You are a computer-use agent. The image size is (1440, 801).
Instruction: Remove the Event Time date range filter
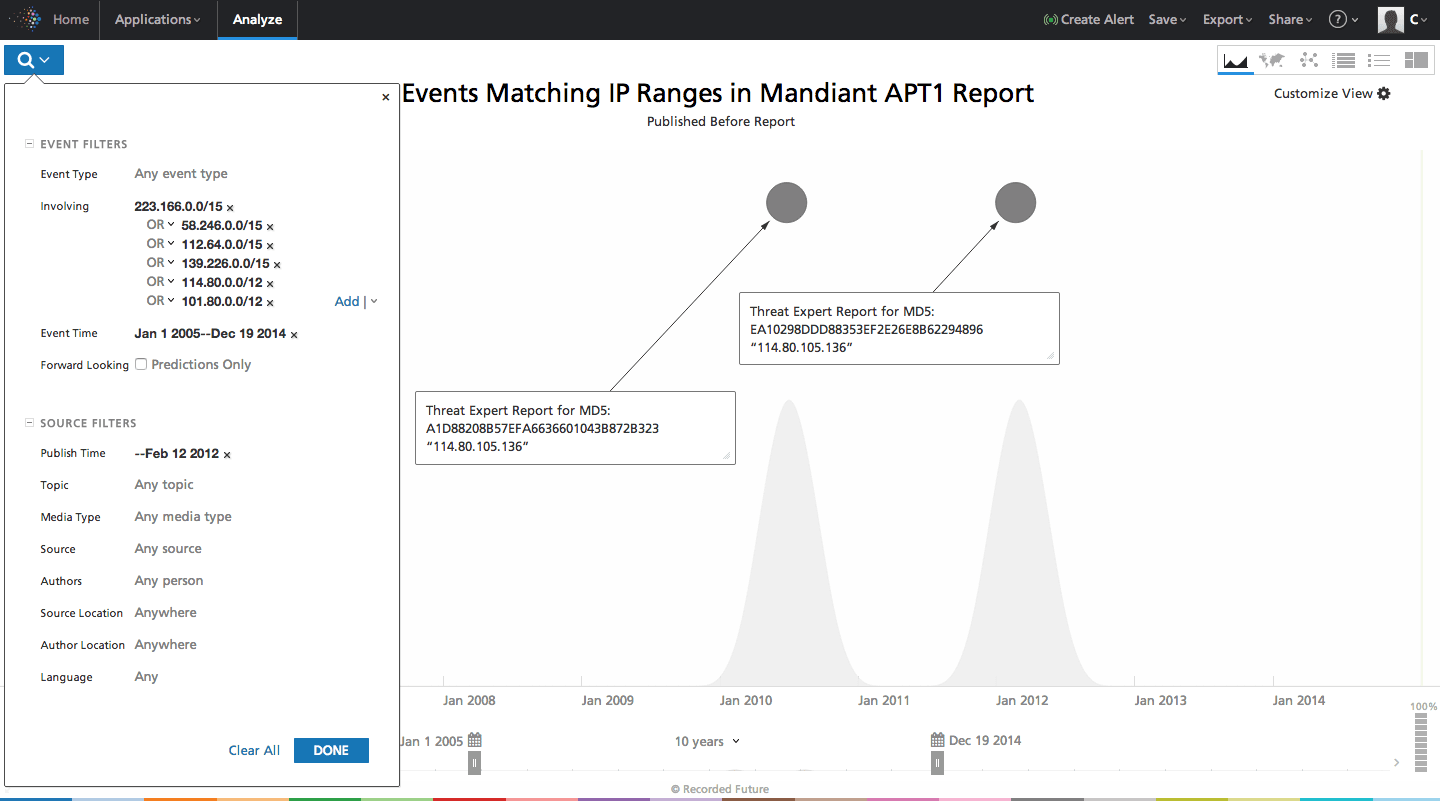294,335
